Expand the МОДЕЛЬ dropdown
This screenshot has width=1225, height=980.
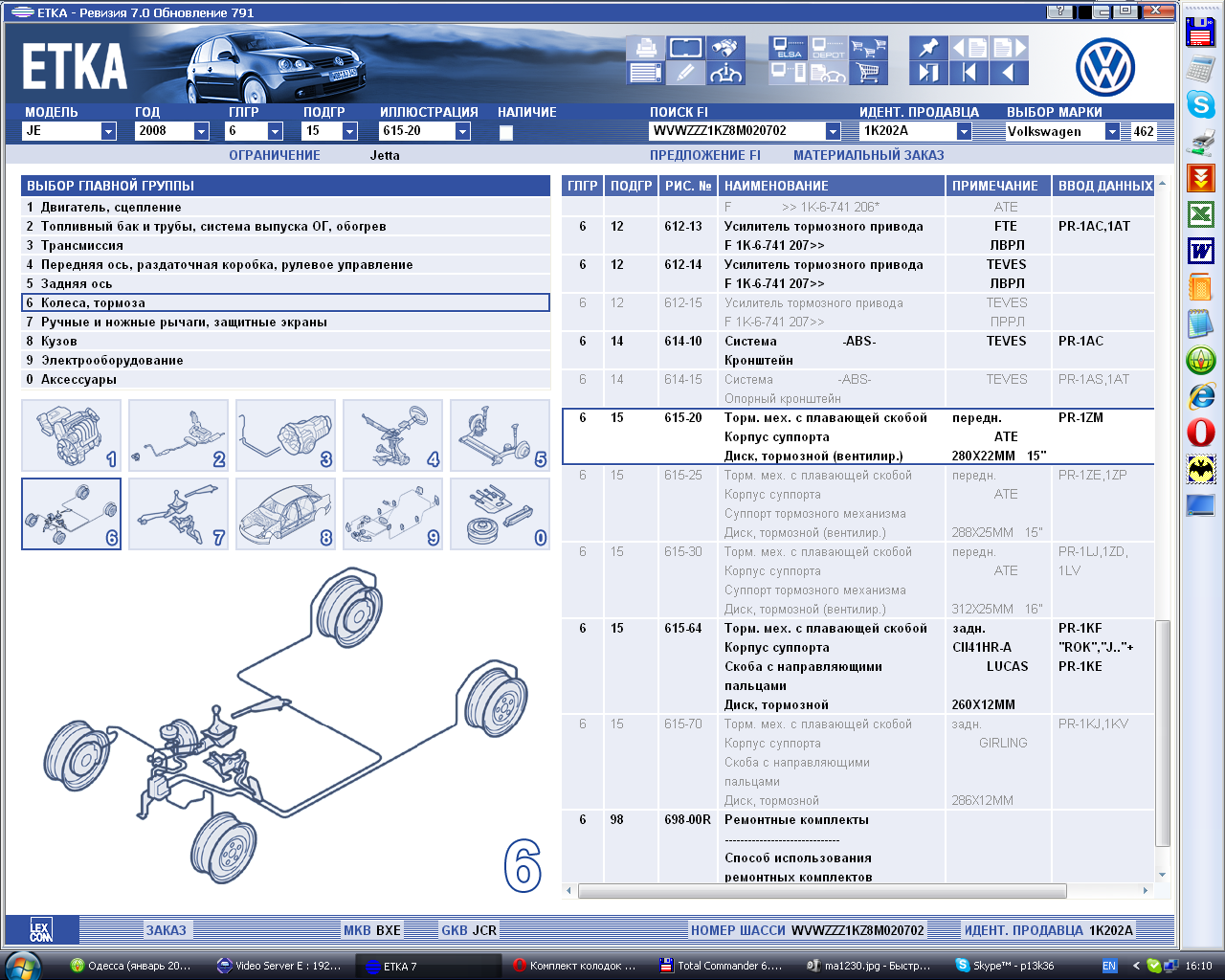108,131
